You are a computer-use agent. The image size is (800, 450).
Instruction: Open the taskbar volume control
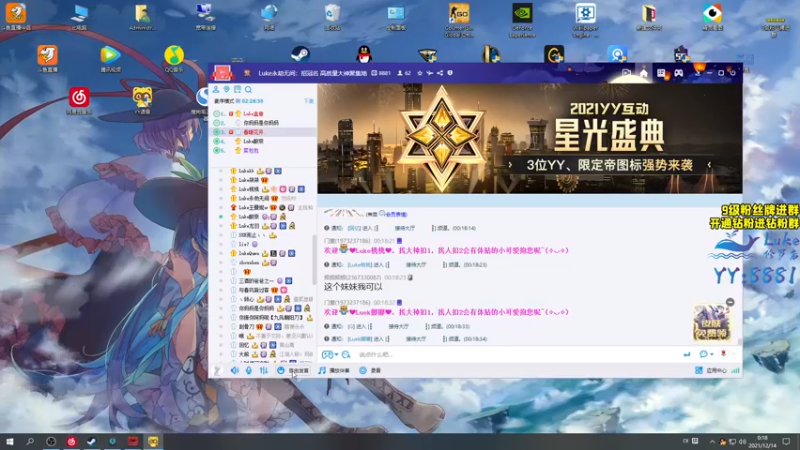point(742,441)
